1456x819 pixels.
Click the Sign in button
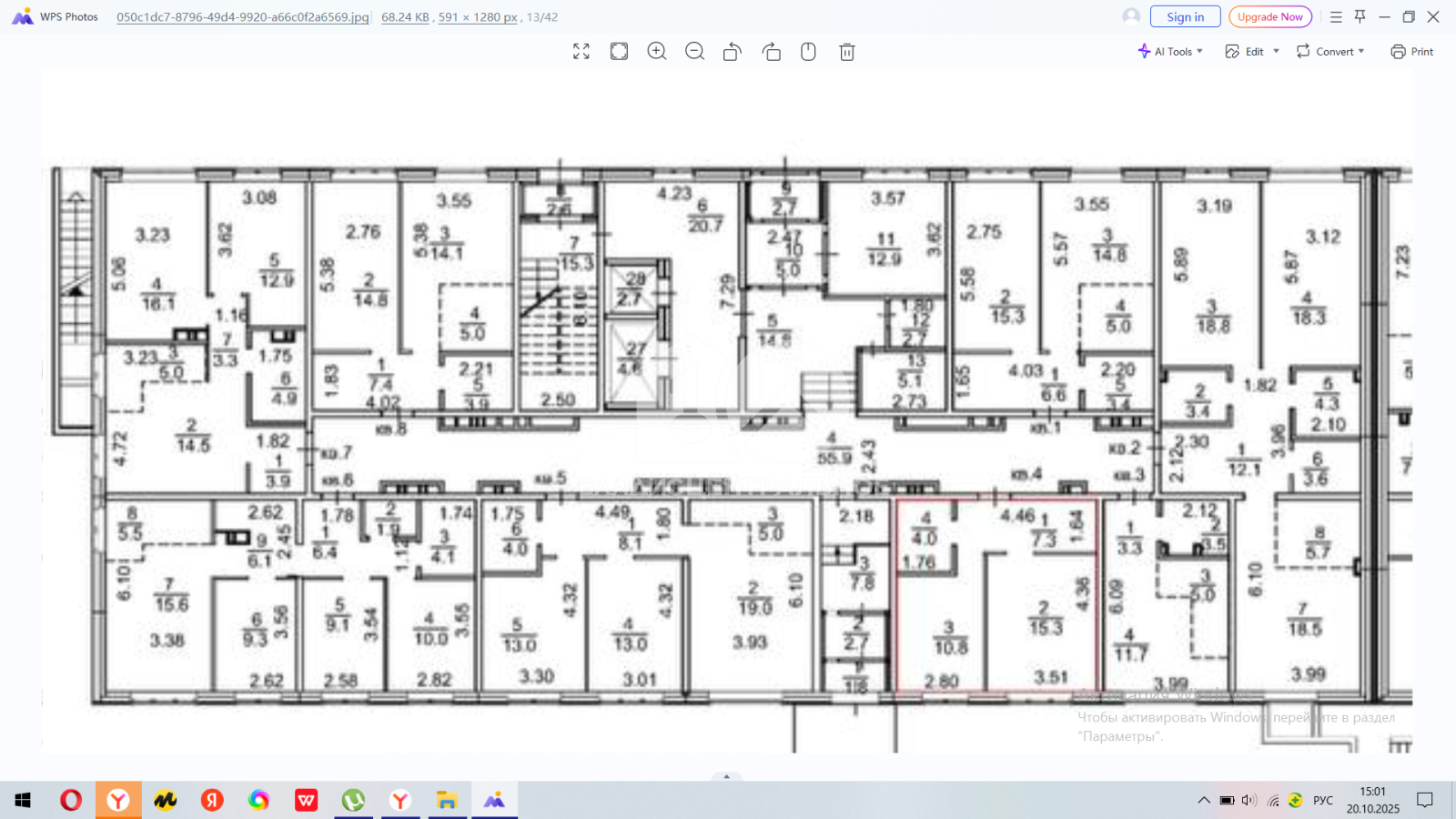tap(1185, 16)
